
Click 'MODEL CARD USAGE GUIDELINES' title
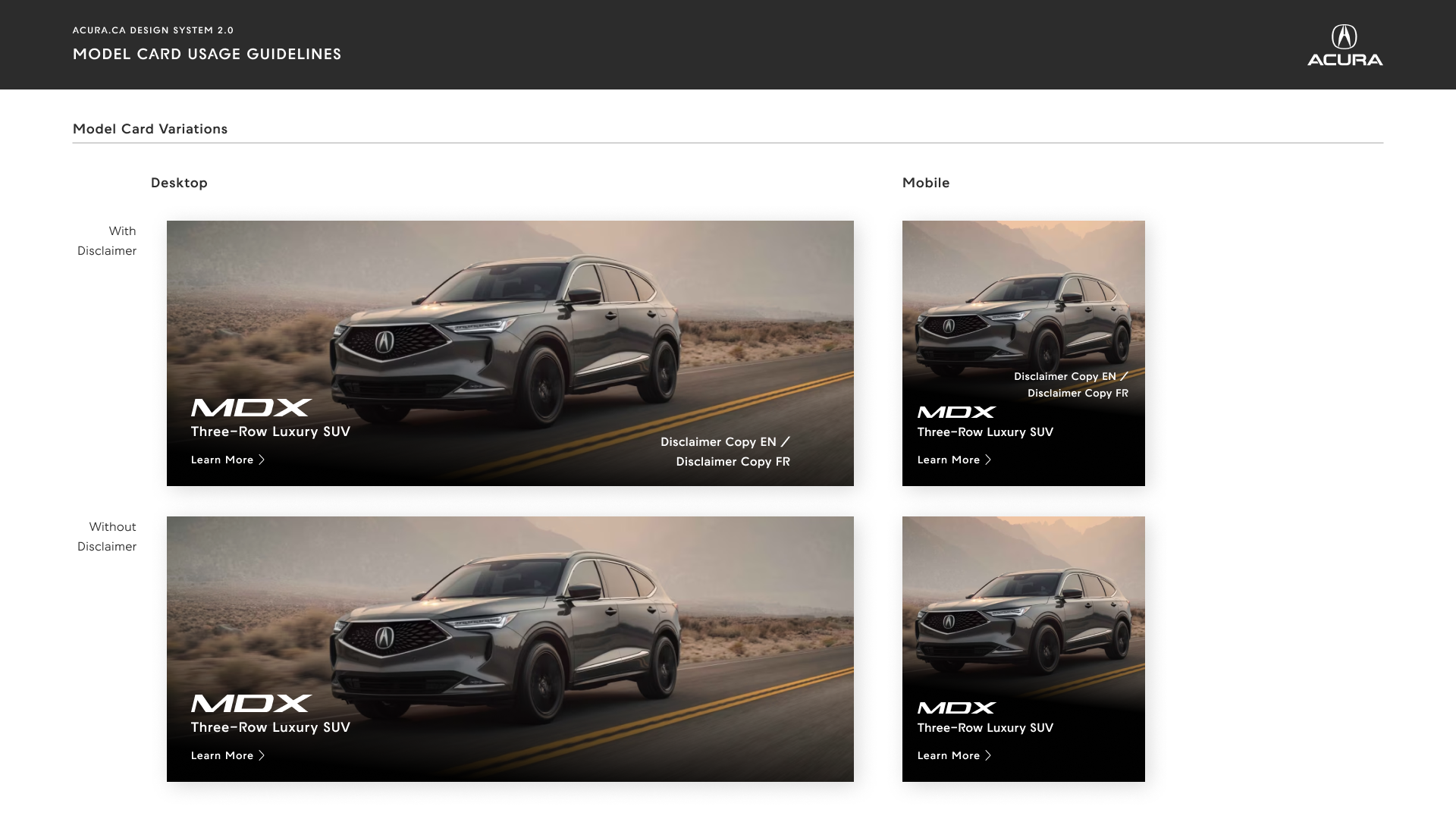tap(207, 54)
